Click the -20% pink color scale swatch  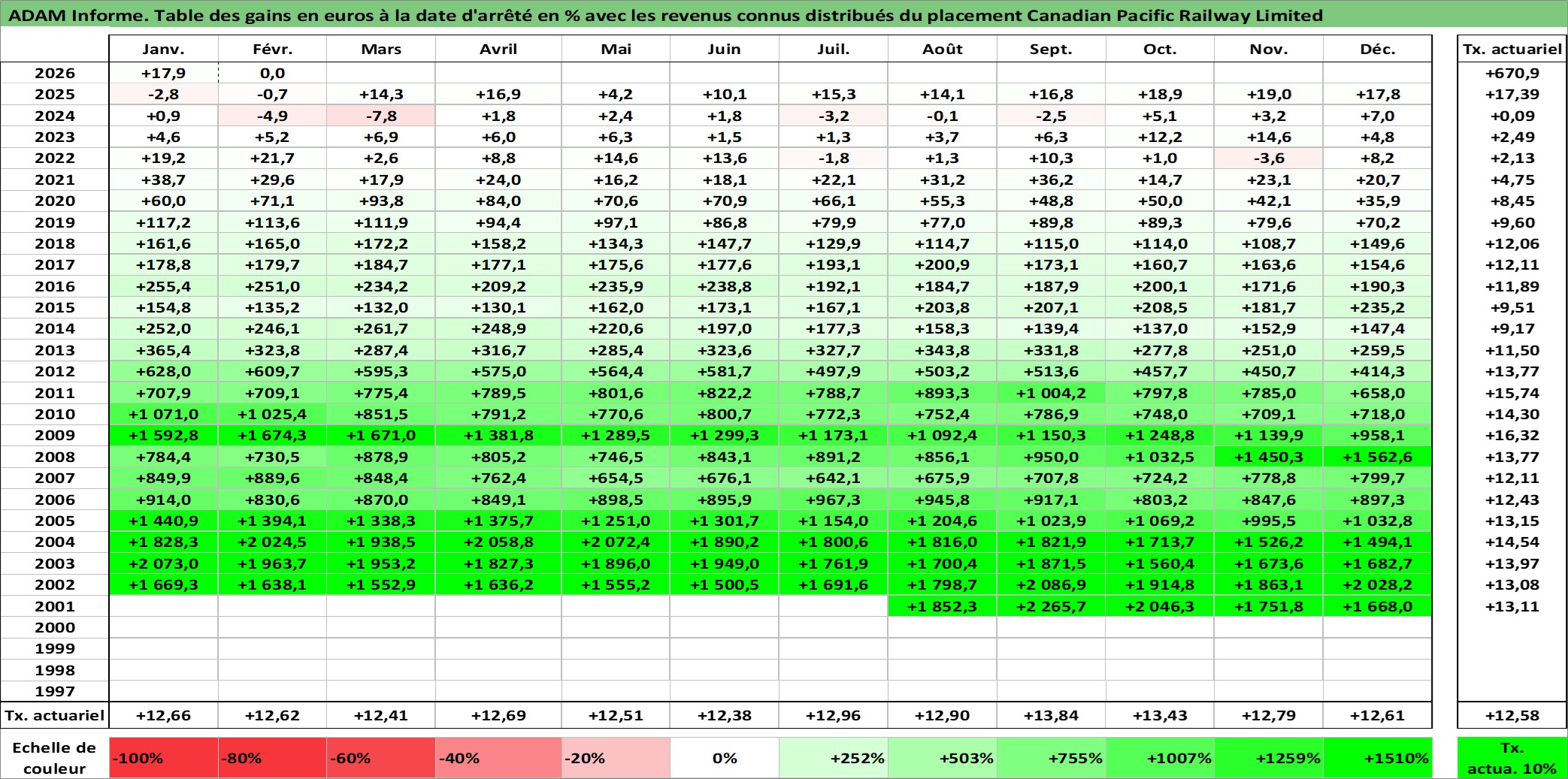tap(616, 758)
